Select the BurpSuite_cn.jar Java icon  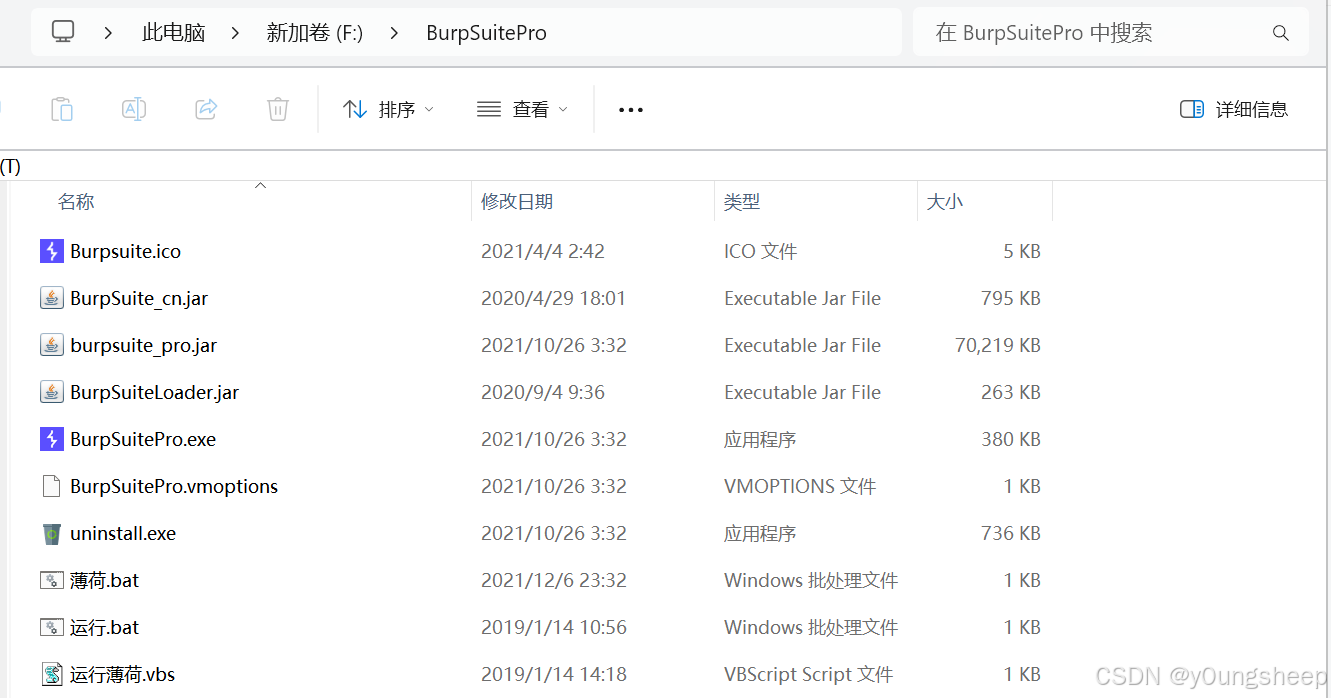click(52, 298)
